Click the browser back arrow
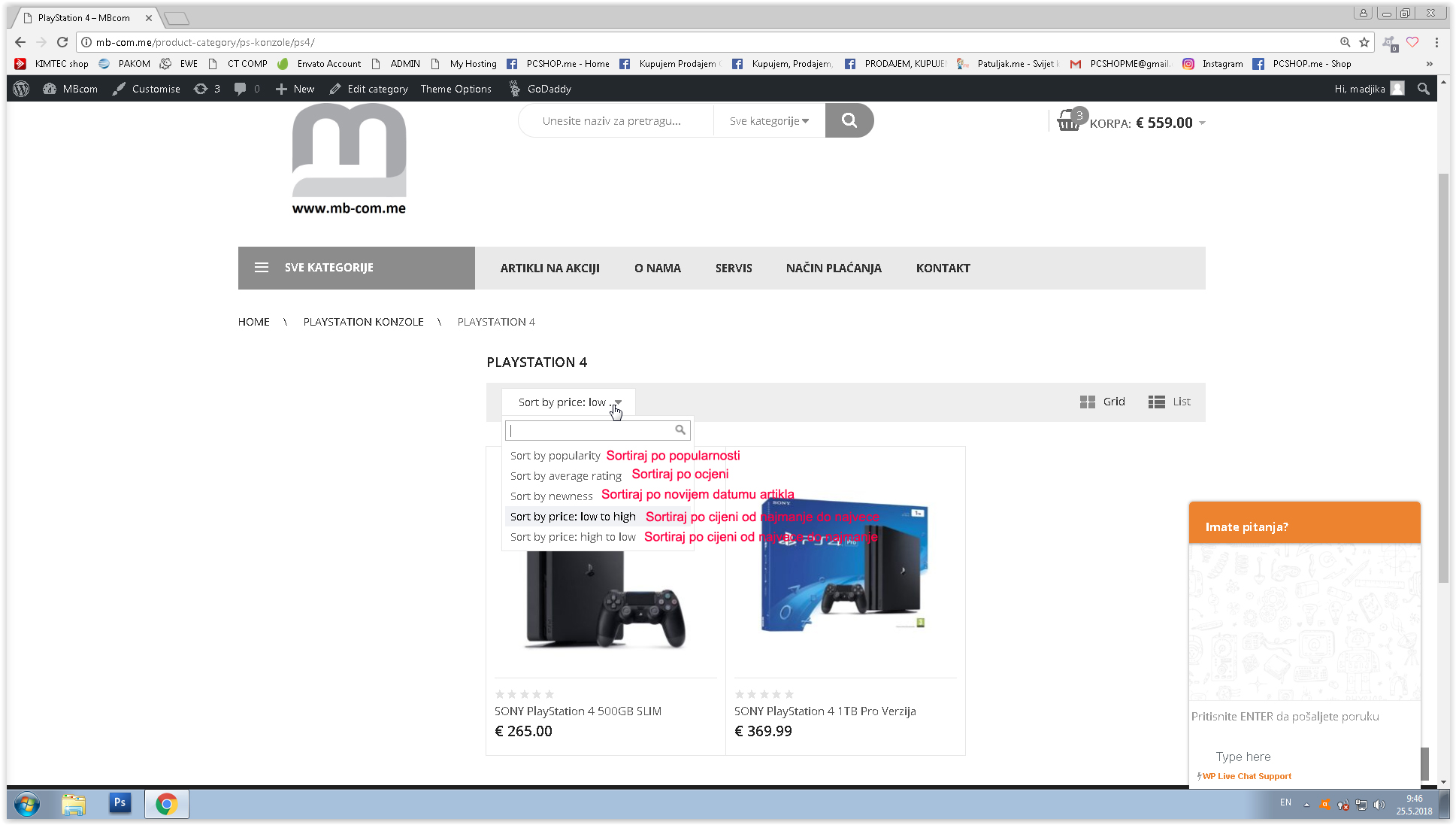The width and height of the screenshot is (1456, 825). point(20,42)
